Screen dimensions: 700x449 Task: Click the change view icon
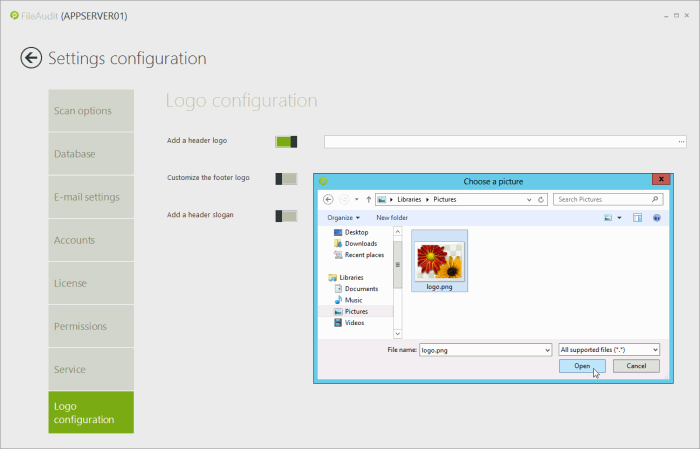point(607,217)
